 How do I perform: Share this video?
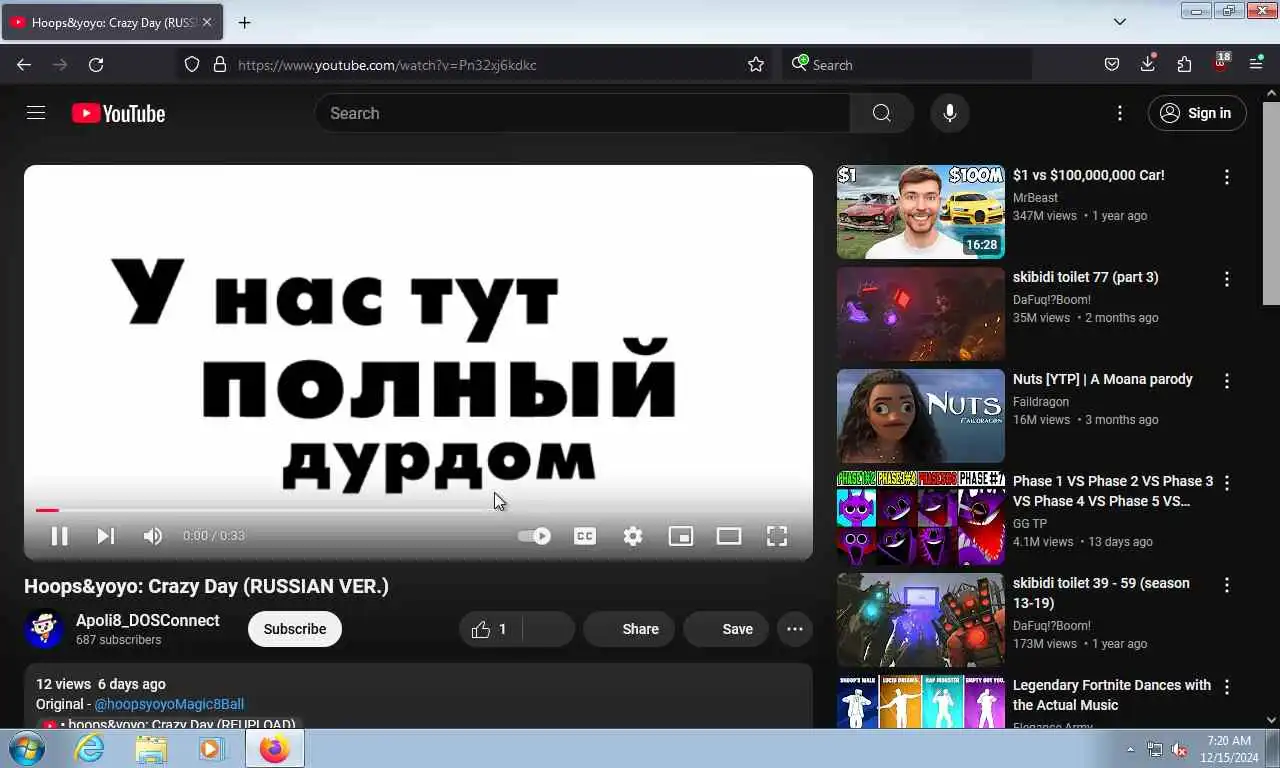[x=629, y=629]
